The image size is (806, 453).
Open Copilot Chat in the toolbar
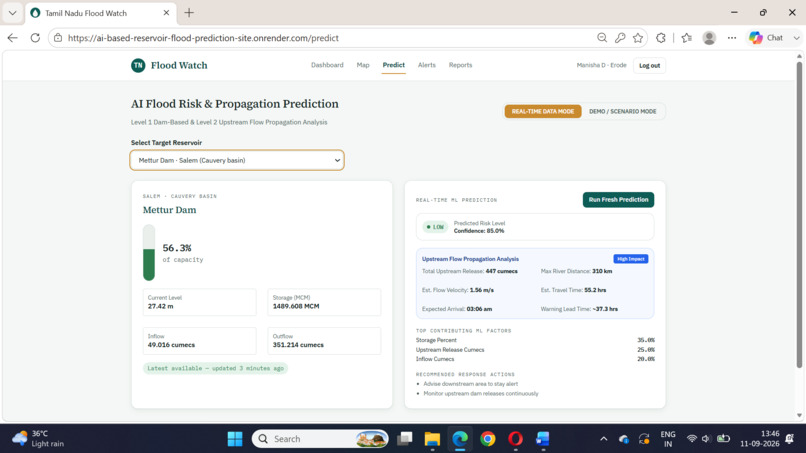pyautogui.click(x=766, y=38)
